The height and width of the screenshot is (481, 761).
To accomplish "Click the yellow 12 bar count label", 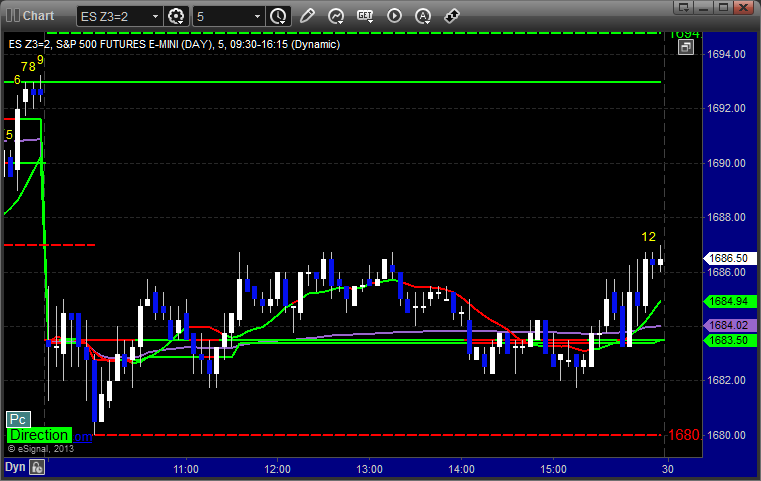I will click(648, 237).
